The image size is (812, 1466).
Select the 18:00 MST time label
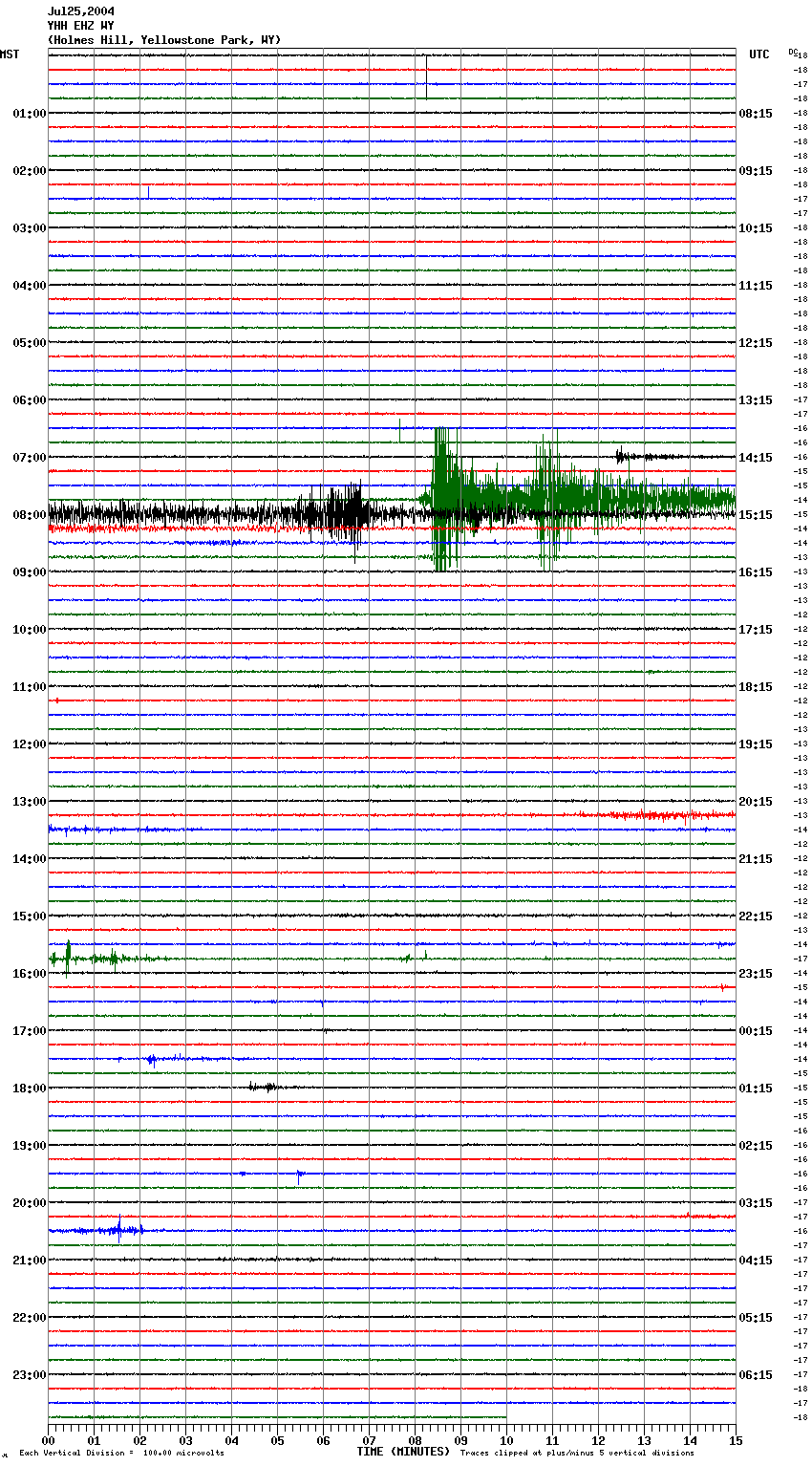tap(30, 1089)
